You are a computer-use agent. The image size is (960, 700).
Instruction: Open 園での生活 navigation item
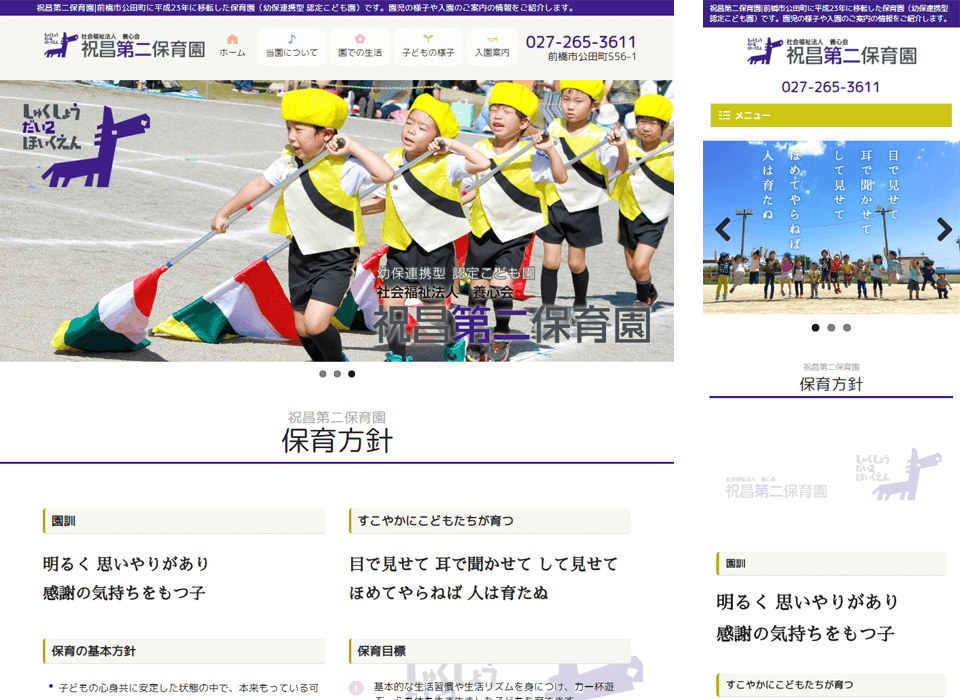click(360, 47)
